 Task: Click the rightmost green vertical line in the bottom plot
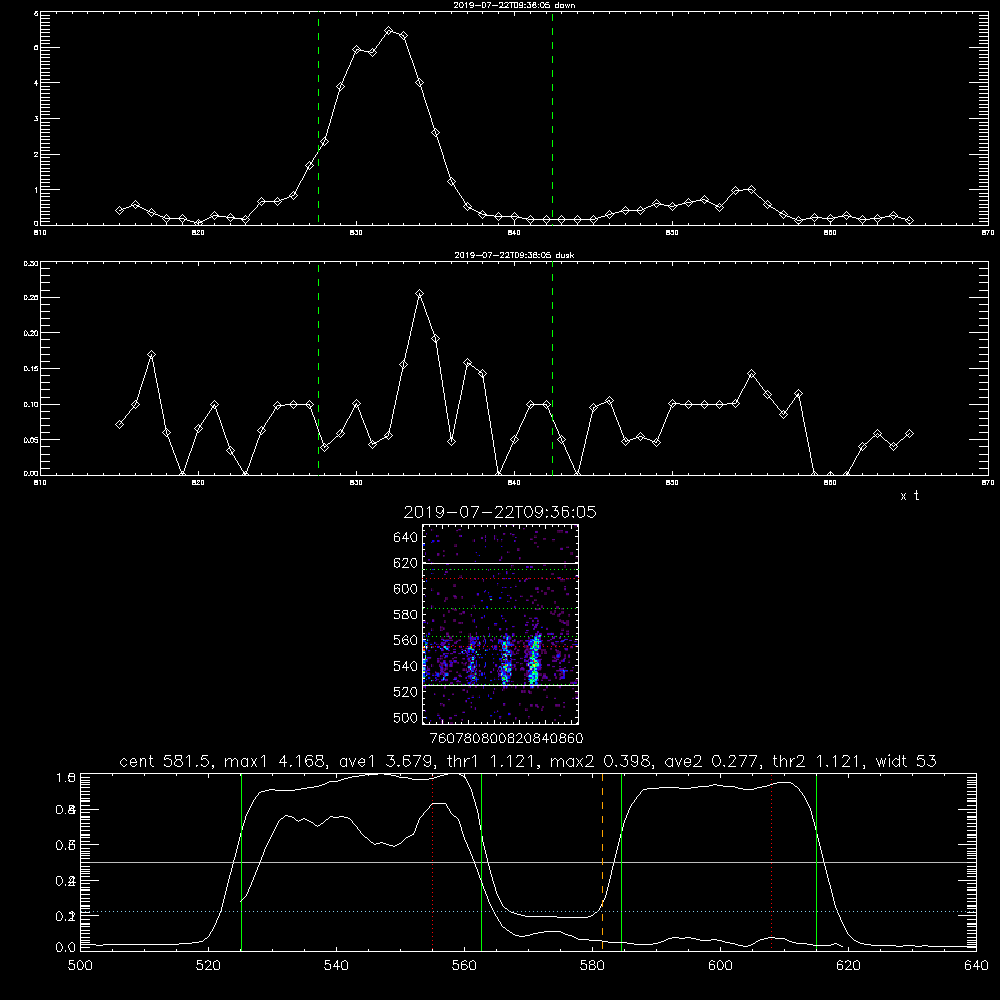816,862
